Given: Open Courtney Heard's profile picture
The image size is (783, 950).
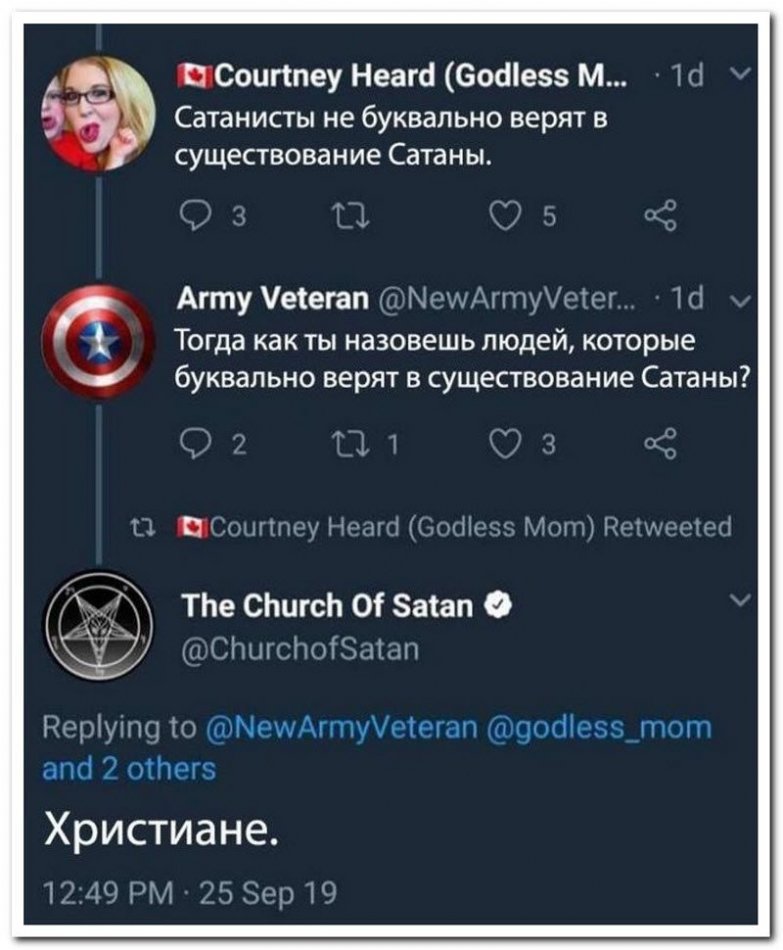Looking at the screenshot, I should tap(99, 113).
